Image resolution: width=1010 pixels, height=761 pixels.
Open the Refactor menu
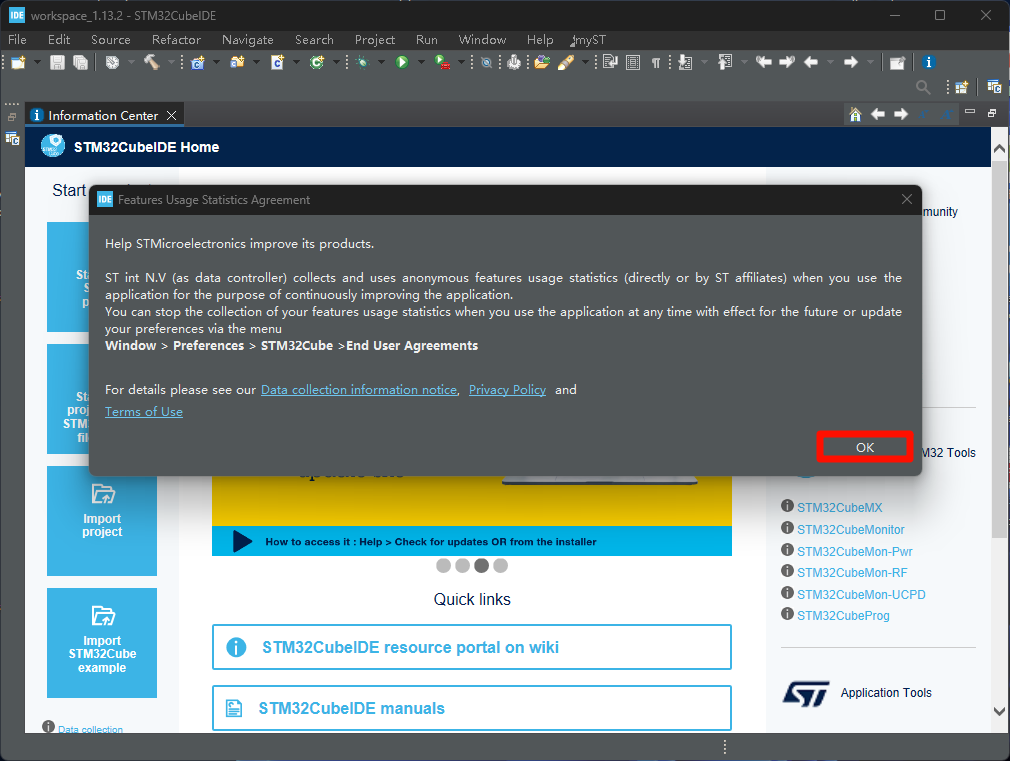pyautogui.click(x=176, y=40)
